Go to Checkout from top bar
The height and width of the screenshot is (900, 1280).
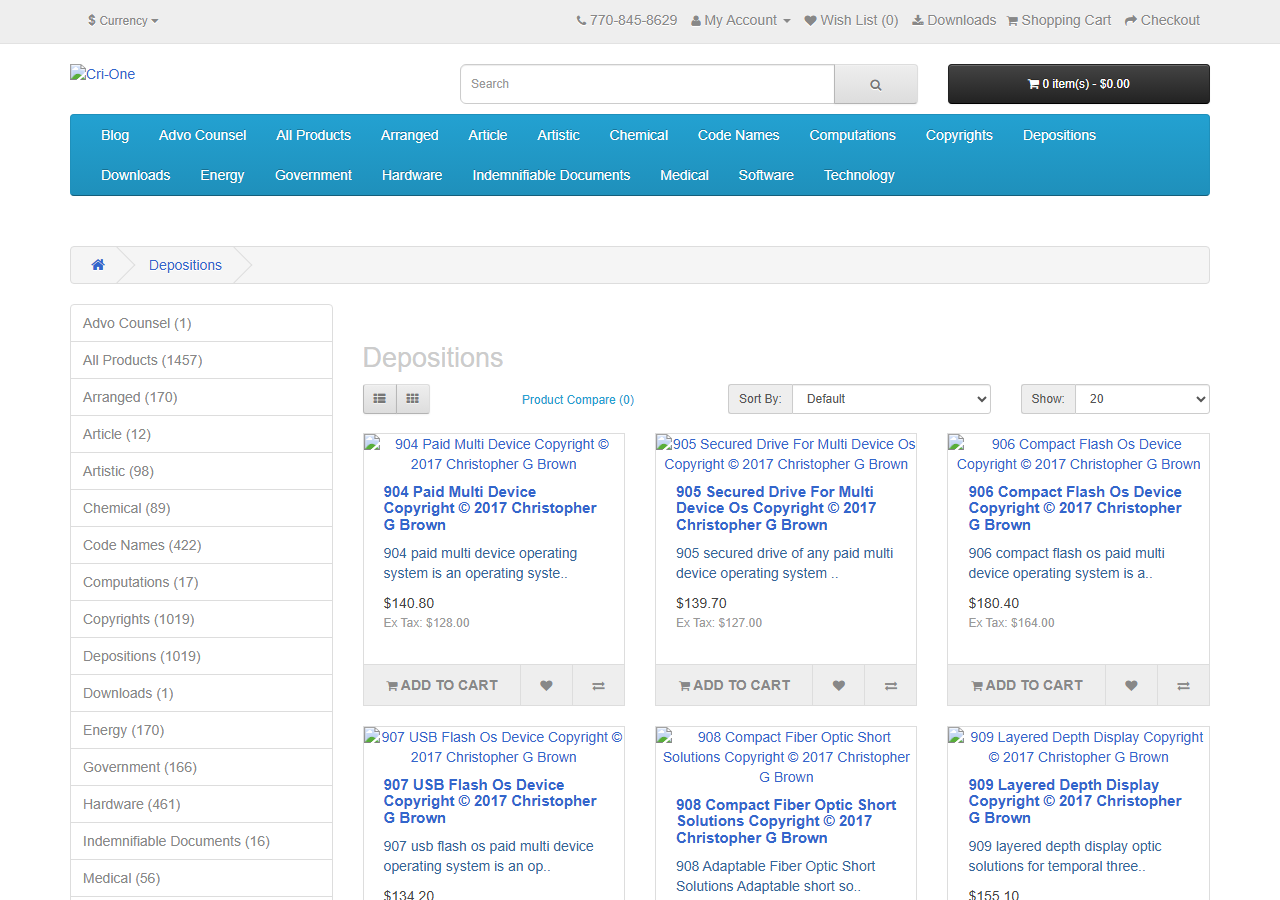coord(1162,20)
